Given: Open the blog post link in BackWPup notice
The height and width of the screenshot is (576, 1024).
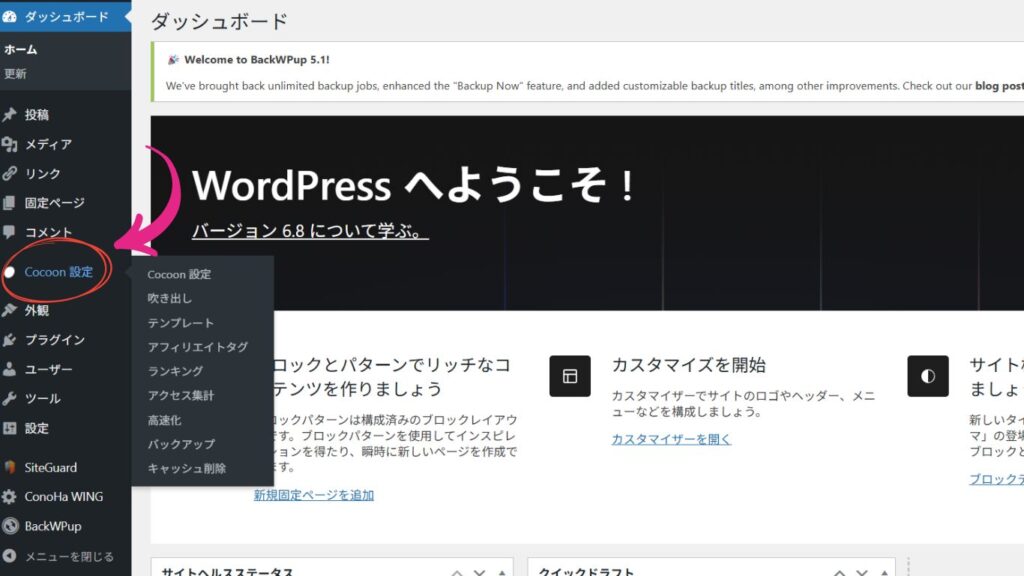Looking at the screenshot, I should tap(999, 86).
